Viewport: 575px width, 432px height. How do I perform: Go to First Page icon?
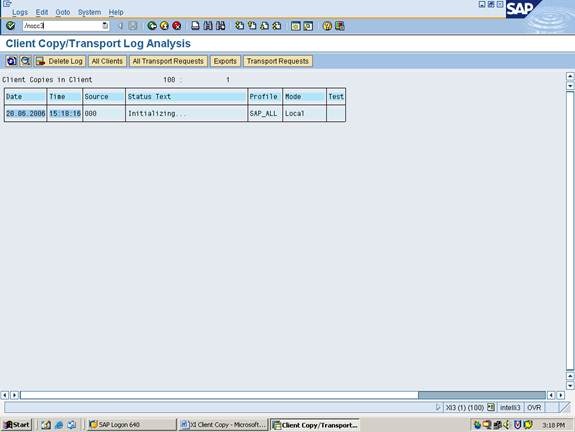(239, 26)
